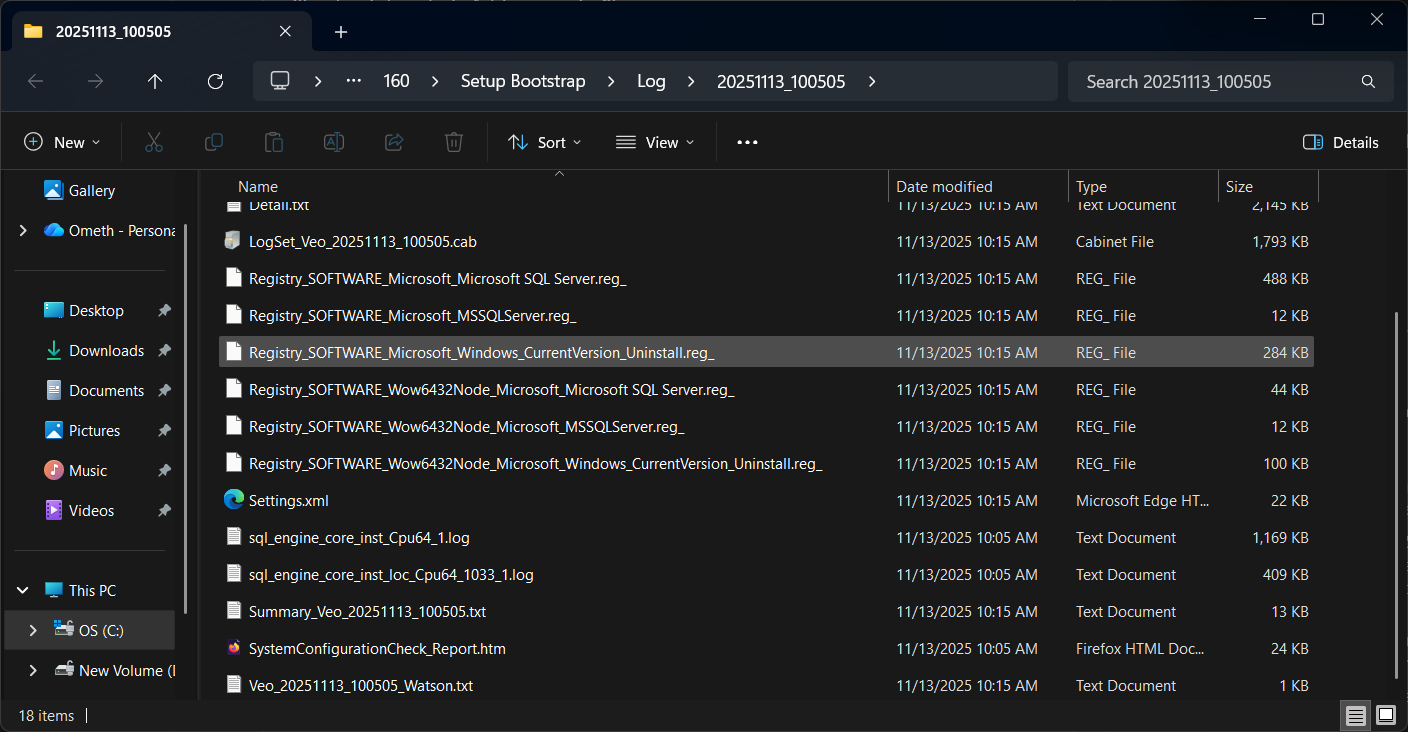Copy the selected file
Screen dimensions: 1408x732
coord(213,142)
